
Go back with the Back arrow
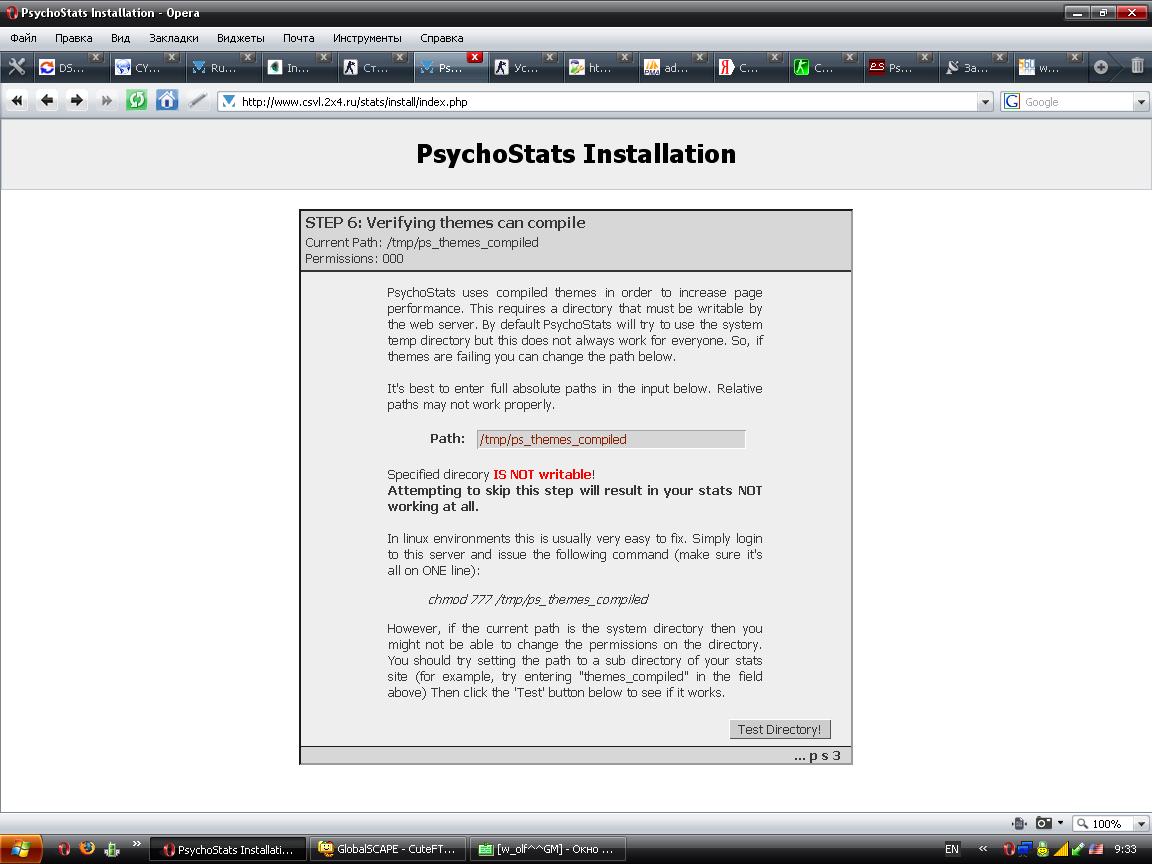tap(47, 101)
